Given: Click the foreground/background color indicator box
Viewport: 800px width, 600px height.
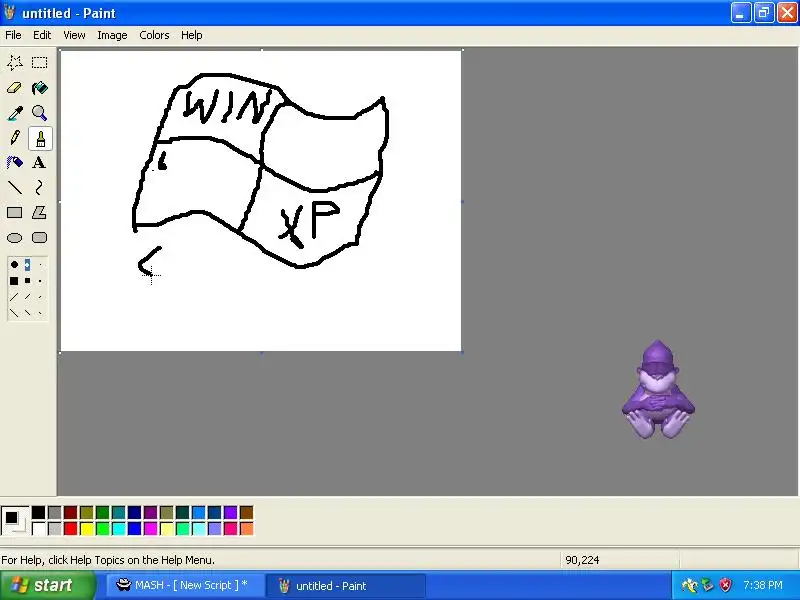Looking at the screenshot, I should 15,520.
